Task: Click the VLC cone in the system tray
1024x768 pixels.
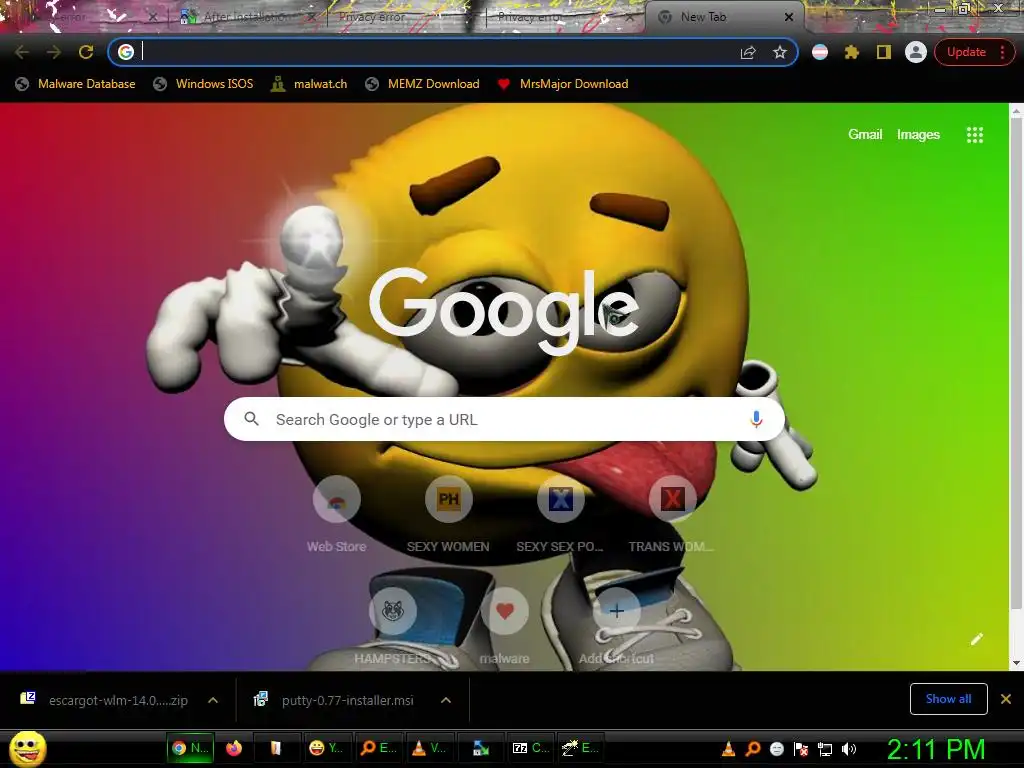Action: 728,749
